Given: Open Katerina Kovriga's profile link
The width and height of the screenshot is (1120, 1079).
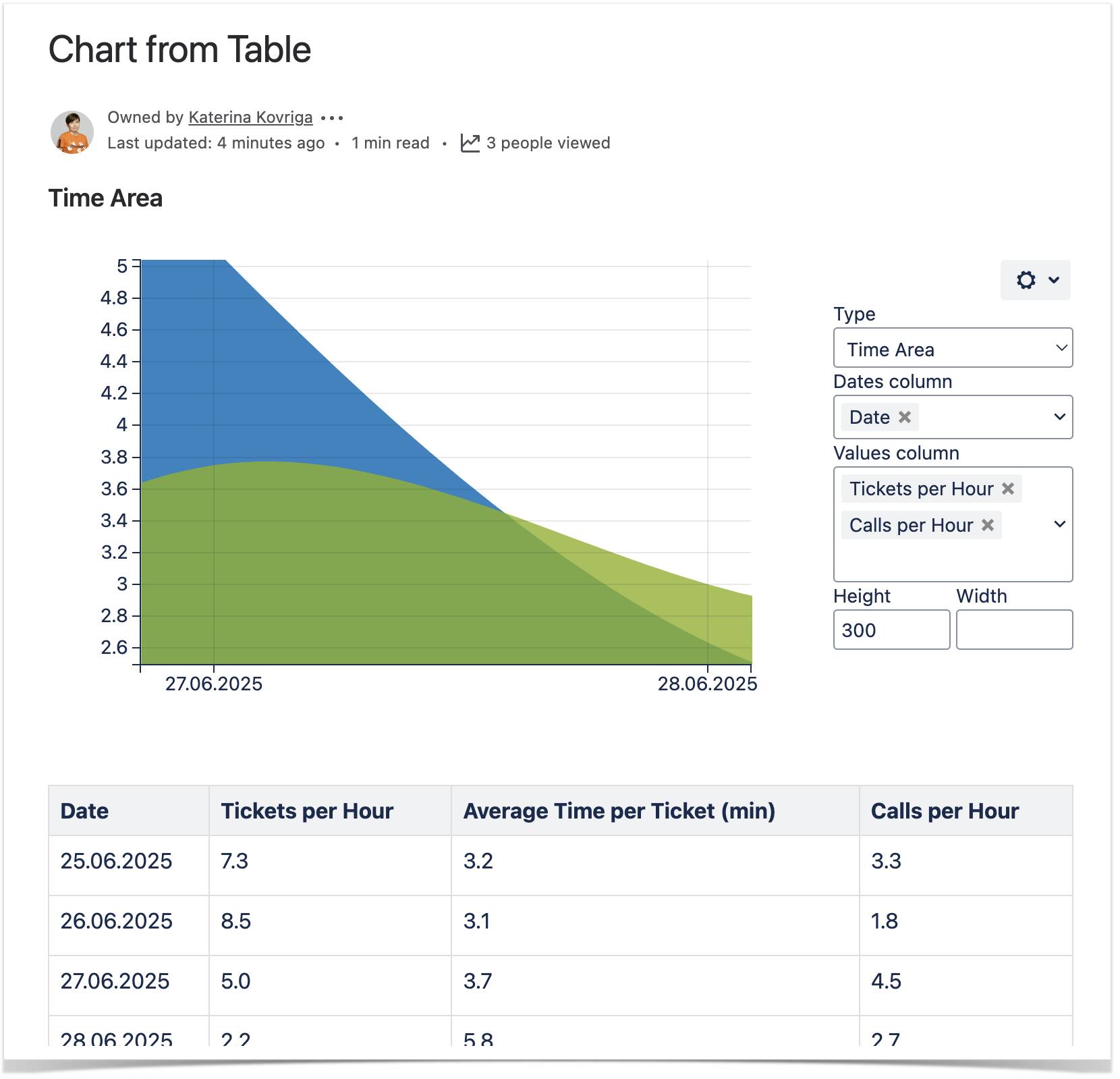Looking at the screenshot, I should point(250,117).
